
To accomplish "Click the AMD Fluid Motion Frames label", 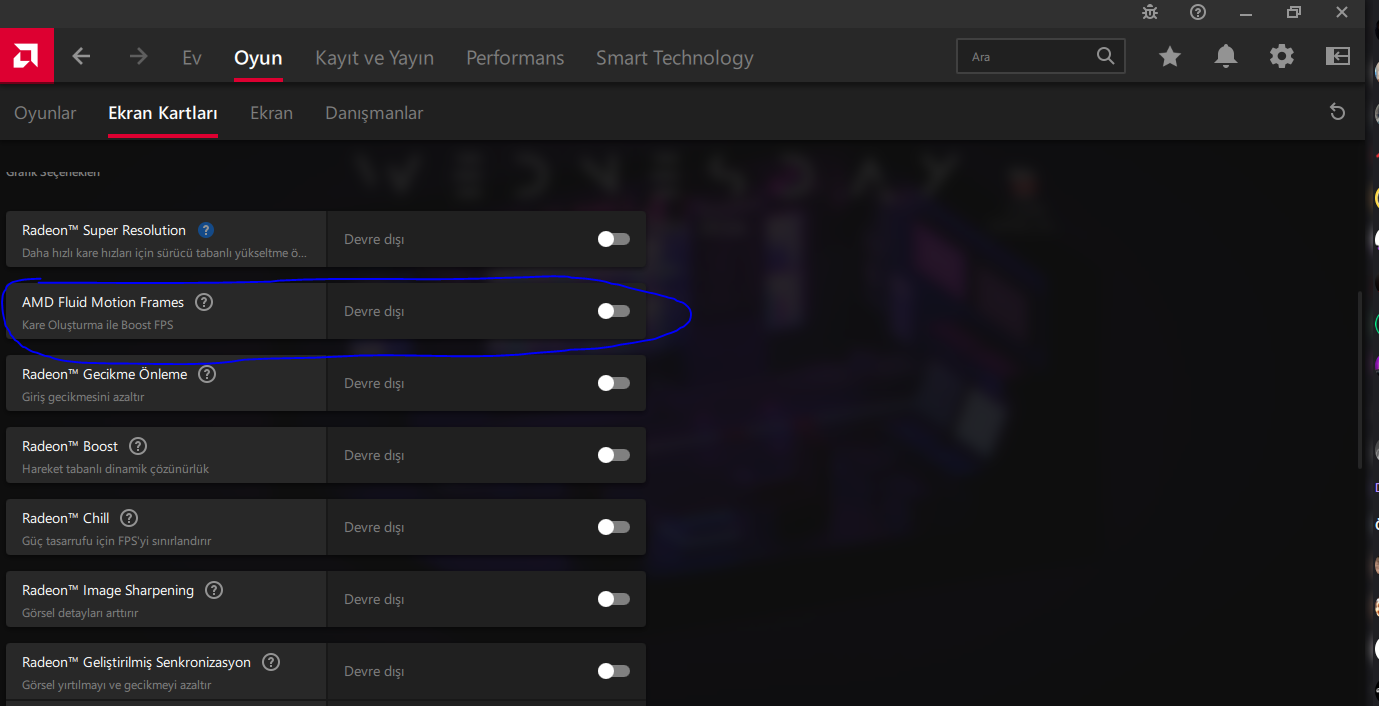I will (103, 302).
